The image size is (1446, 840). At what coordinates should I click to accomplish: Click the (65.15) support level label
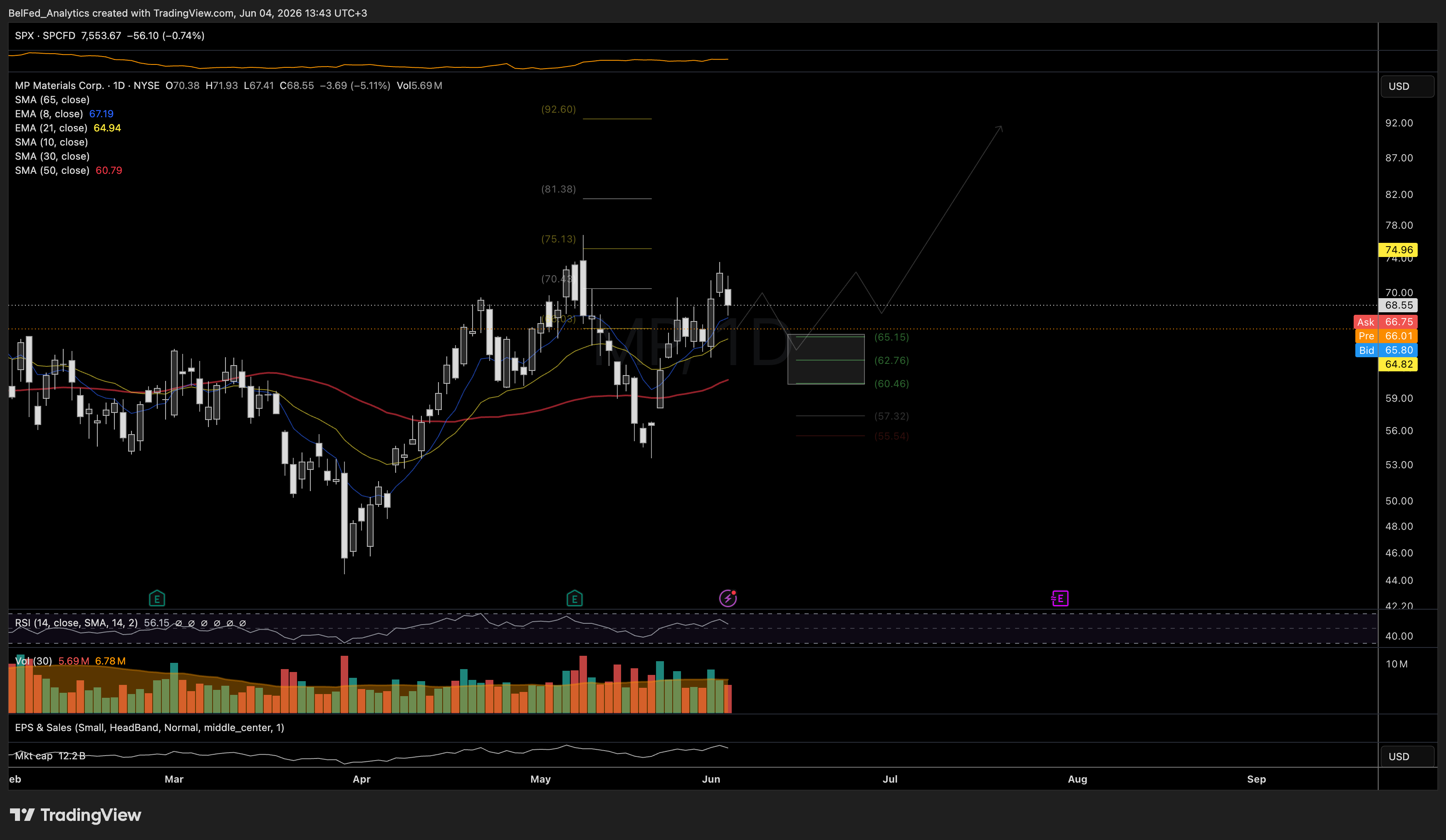[x=892, y=337]
